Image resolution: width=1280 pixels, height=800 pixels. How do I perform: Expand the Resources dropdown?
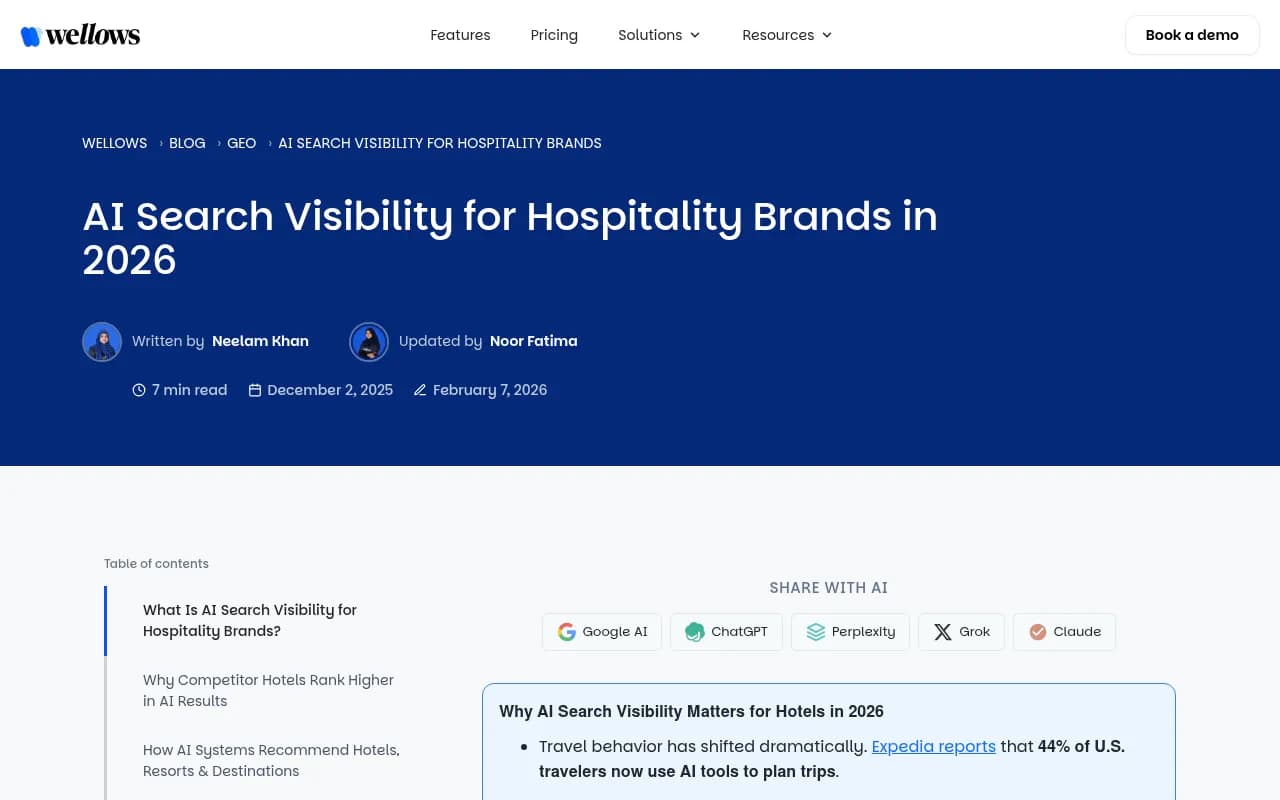tap(787, 35)
